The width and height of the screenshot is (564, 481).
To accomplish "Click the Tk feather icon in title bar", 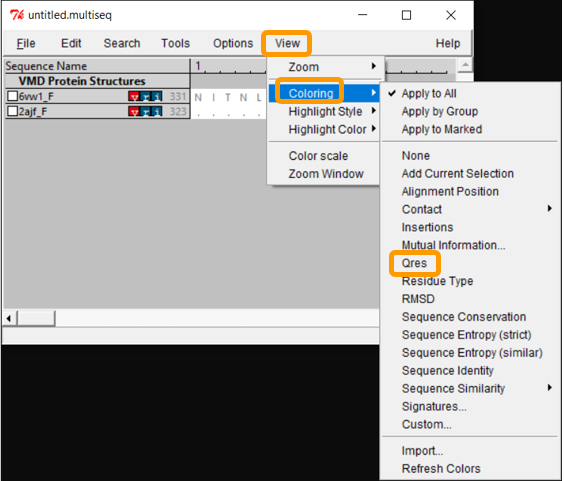I will pos(17,15).
